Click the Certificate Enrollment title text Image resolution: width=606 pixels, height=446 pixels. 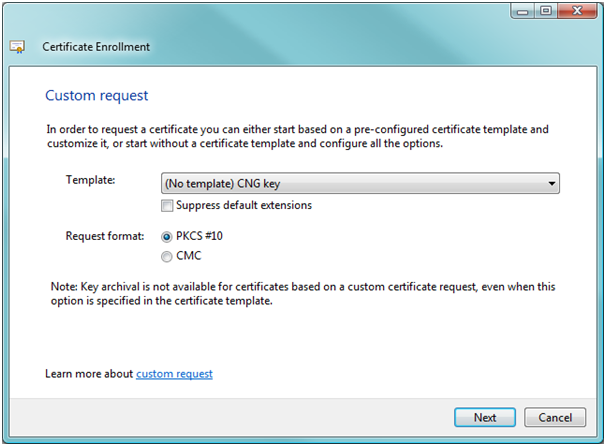click(x=96, y=47)
